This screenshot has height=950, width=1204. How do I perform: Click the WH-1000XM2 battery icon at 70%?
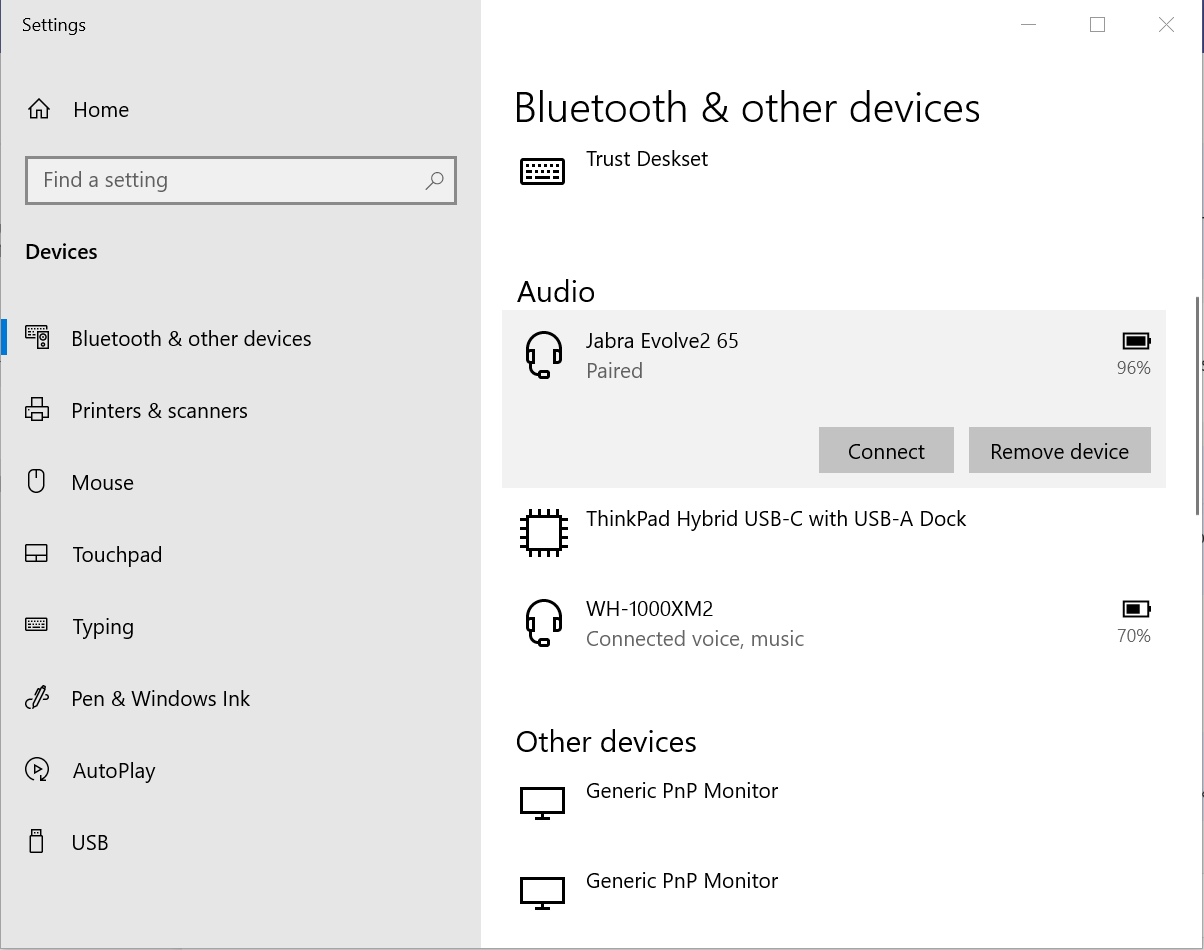[x=1136, y=609]
